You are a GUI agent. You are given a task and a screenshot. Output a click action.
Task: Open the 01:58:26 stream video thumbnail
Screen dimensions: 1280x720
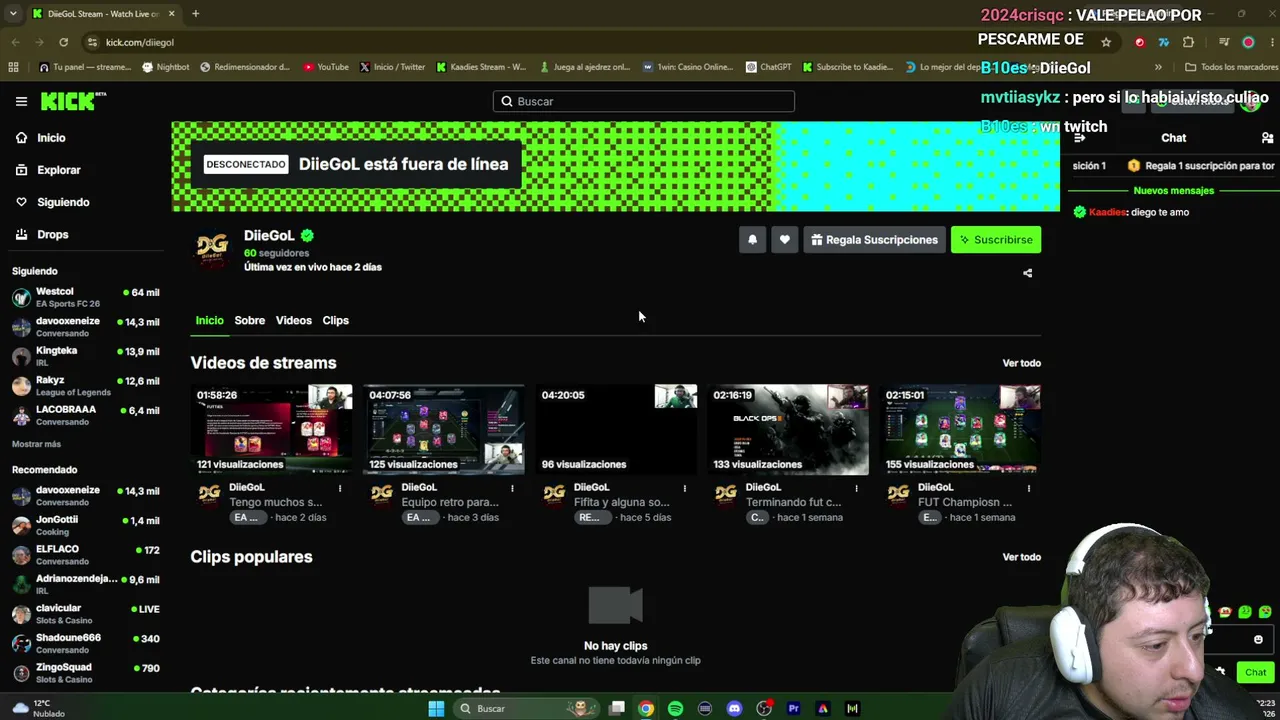click(272, 429)
